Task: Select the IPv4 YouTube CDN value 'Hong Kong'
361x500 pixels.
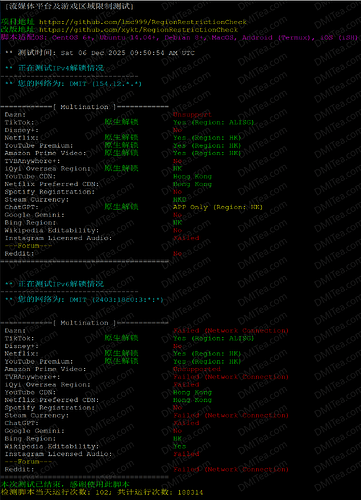Action: 192,176
